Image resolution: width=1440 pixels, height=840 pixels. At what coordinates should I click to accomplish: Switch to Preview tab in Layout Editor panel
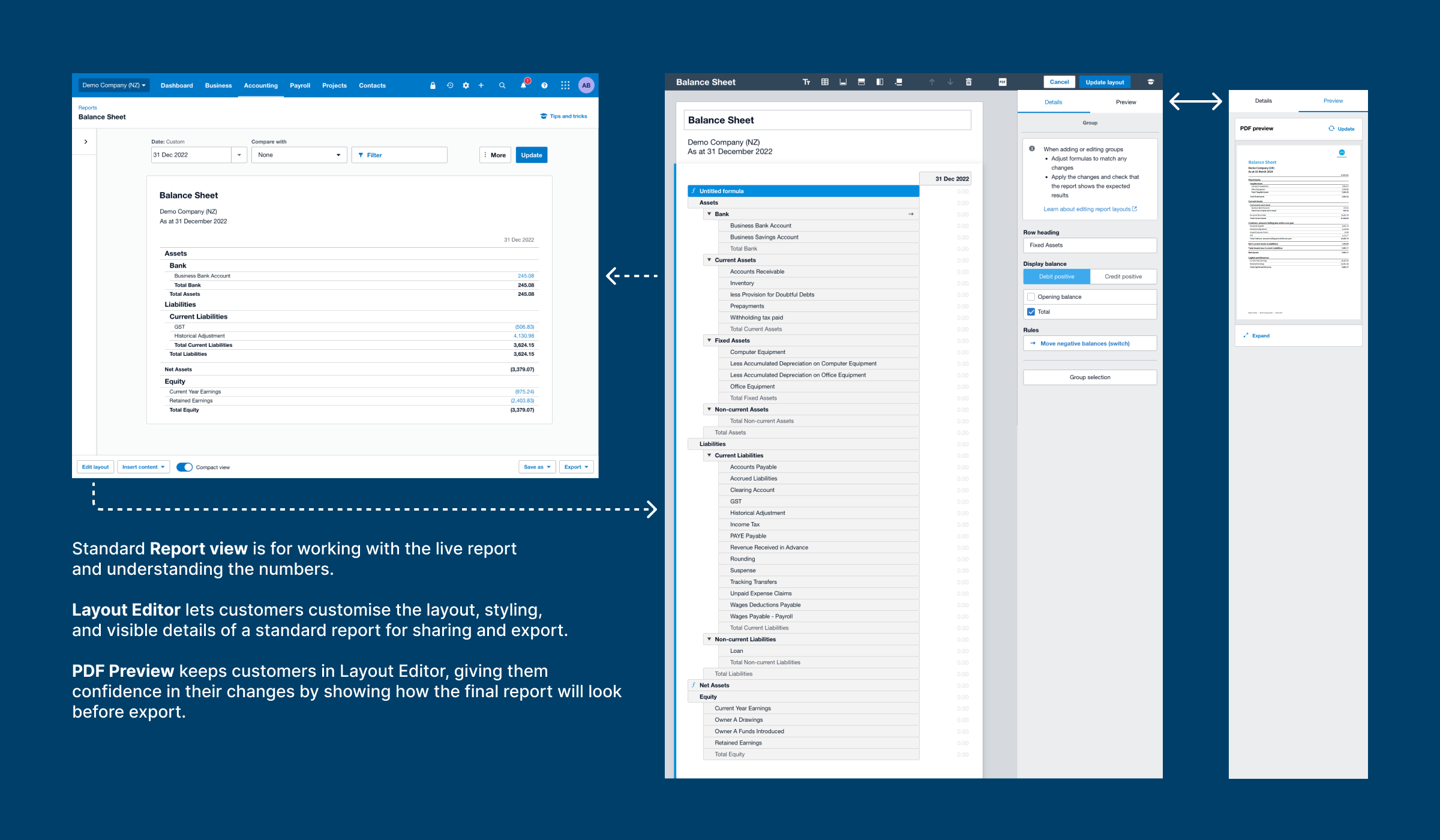tap(1126, 102)
